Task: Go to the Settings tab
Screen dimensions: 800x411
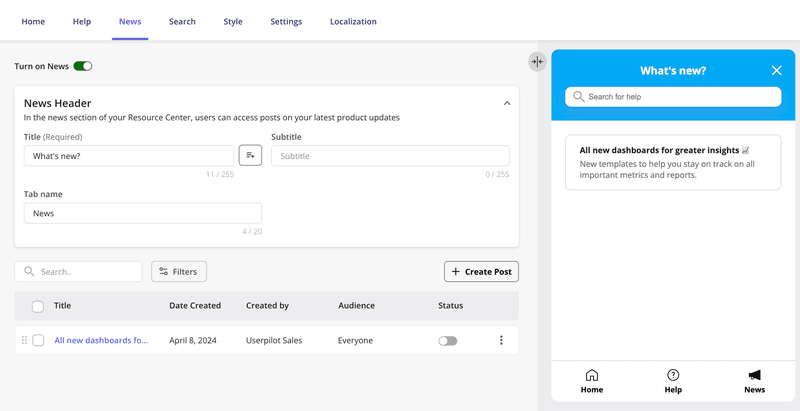Action: pyautogui.click(x=286, y=21)
